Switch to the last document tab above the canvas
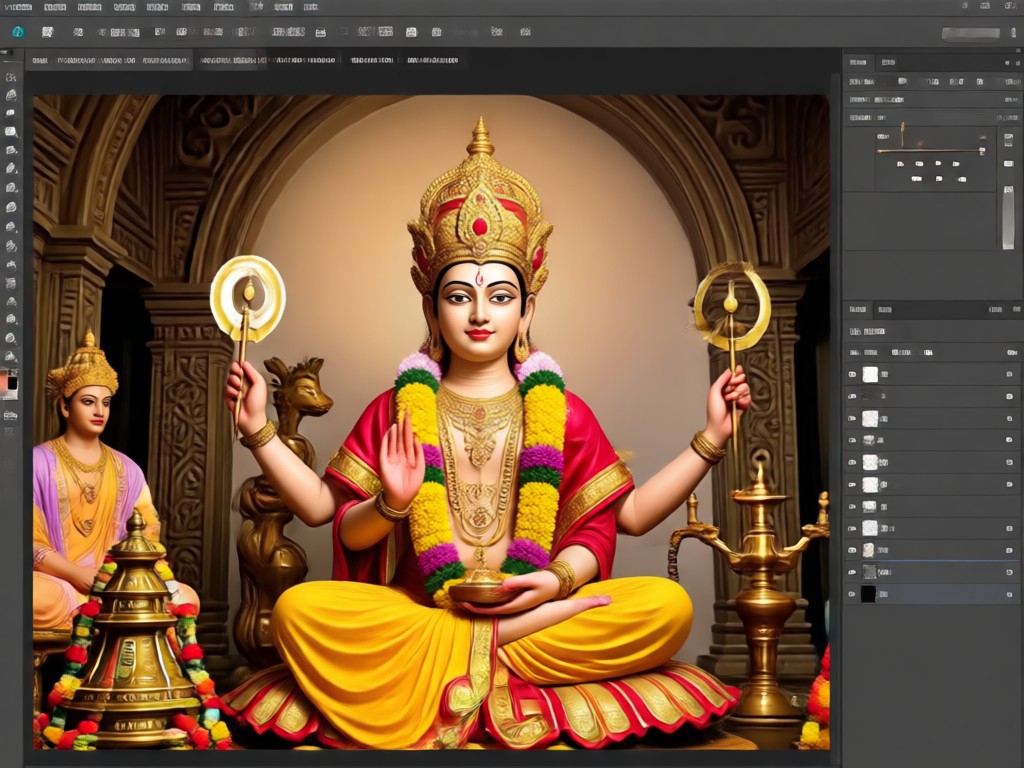1024x768 pixels. coord(432,60)
